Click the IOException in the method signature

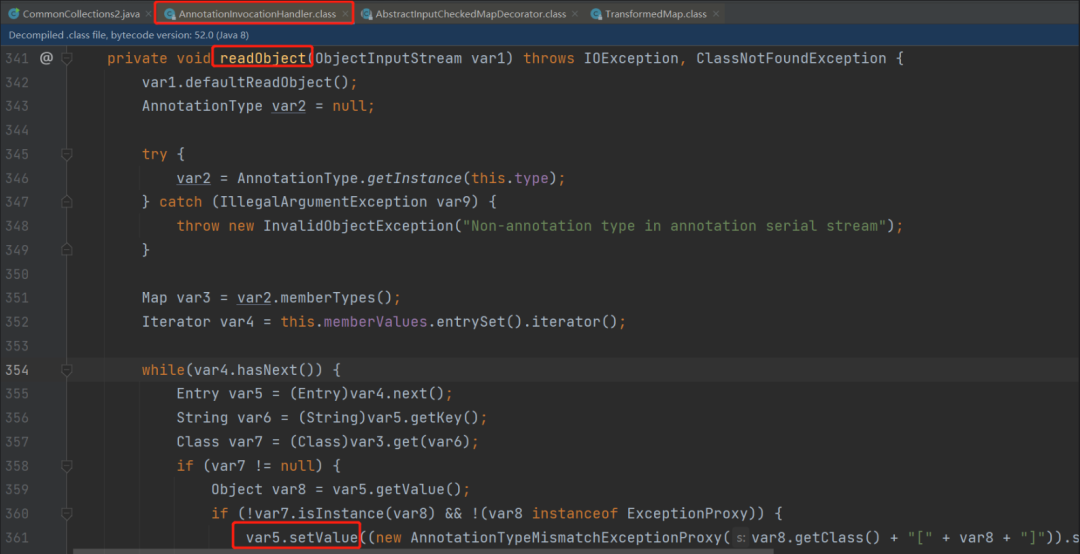pyautogui.click(x=632, y=59)
